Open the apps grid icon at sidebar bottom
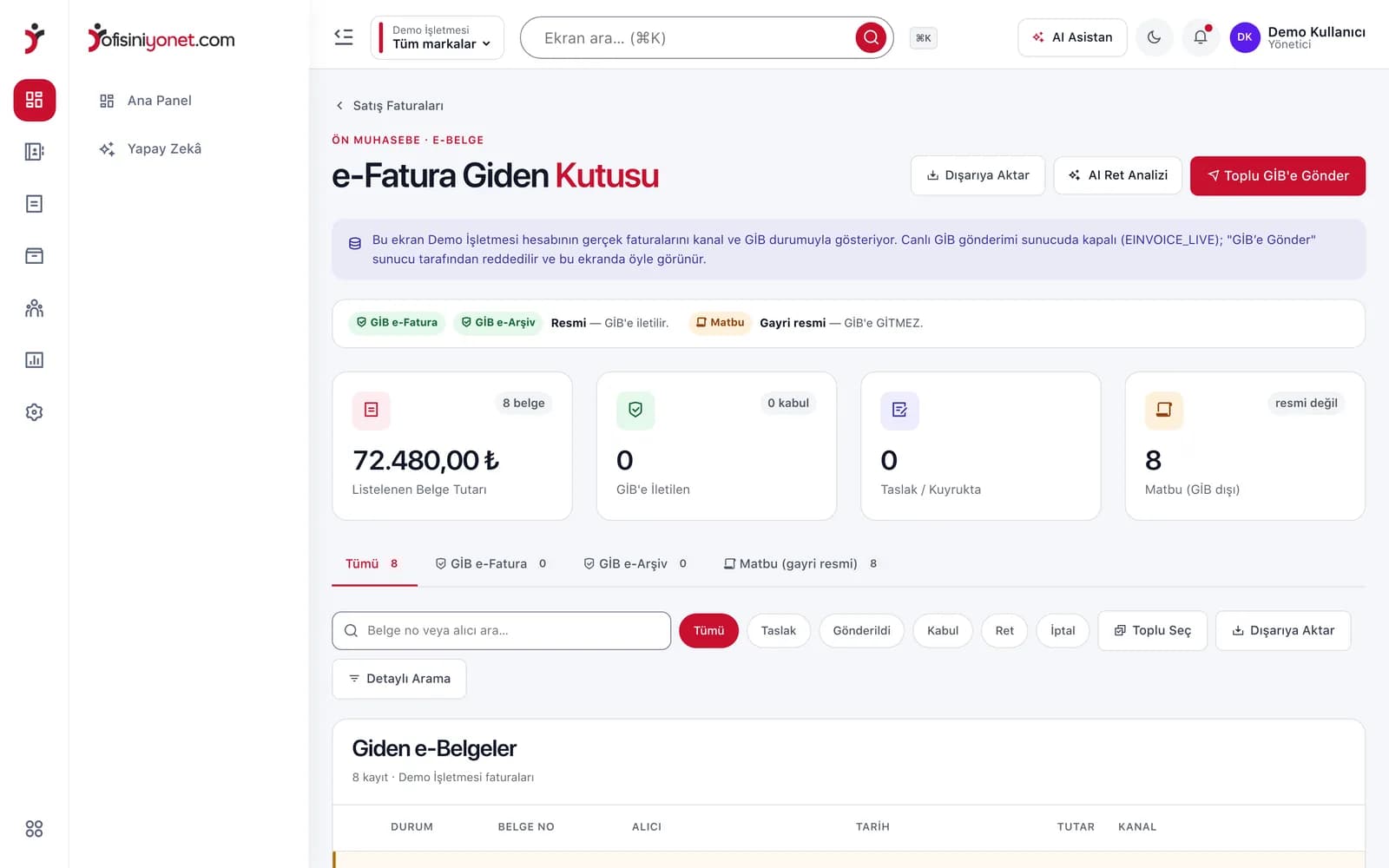The width and height of the screenshot is (1389, 868). pos(34,829)
